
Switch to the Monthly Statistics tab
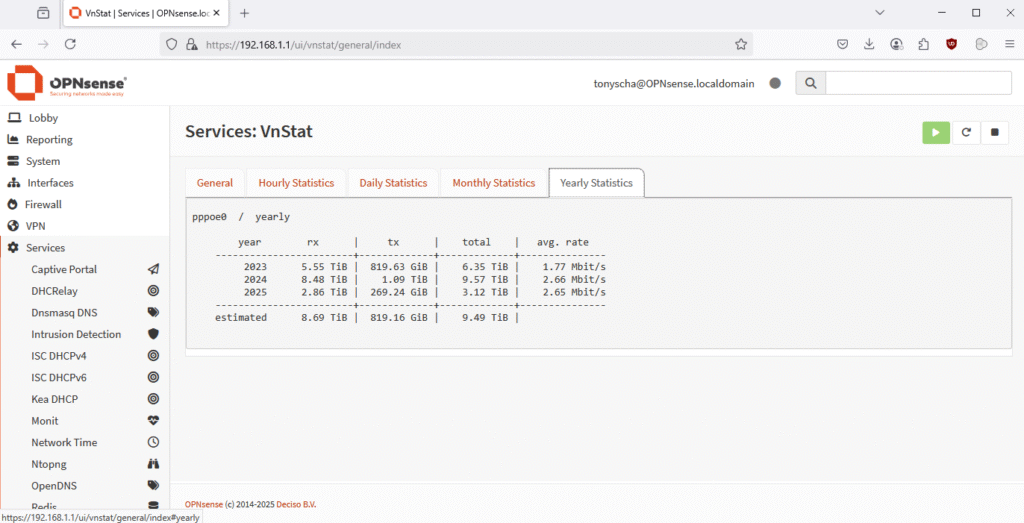(x=494, y=183)
